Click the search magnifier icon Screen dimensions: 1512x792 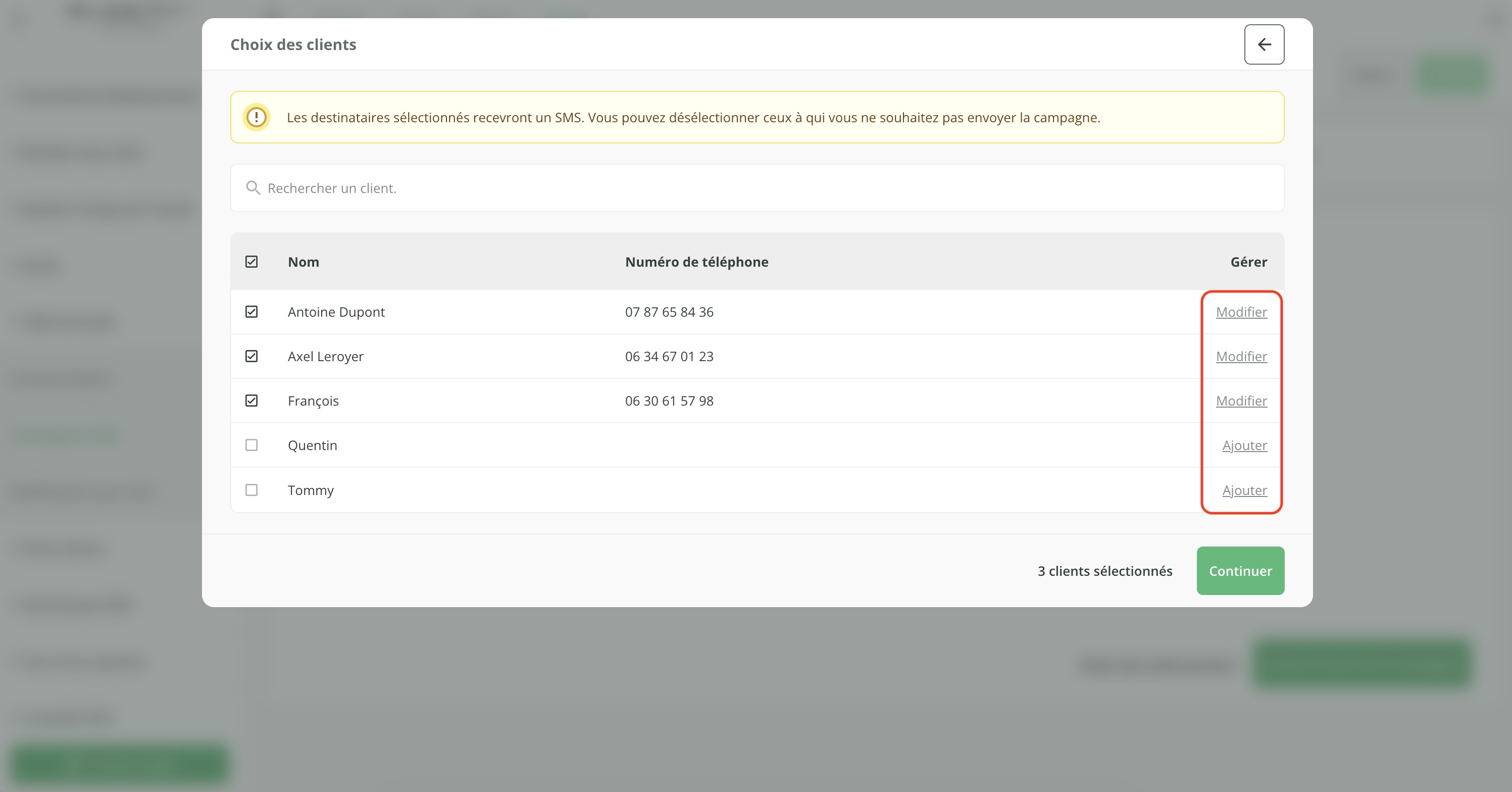pos(253,188)
